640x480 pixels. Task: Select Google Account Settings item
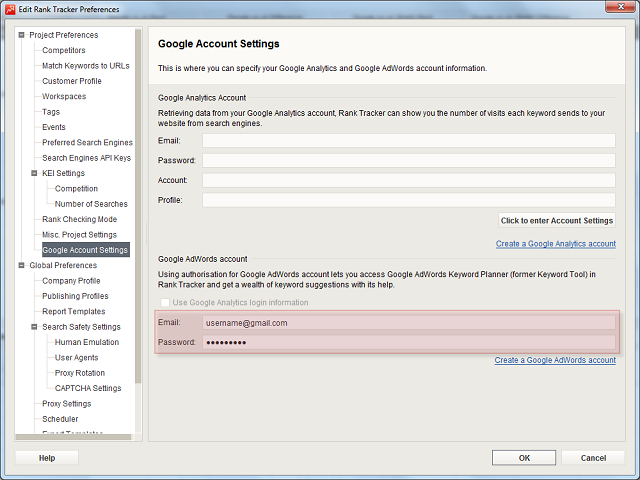pos(86,250)
